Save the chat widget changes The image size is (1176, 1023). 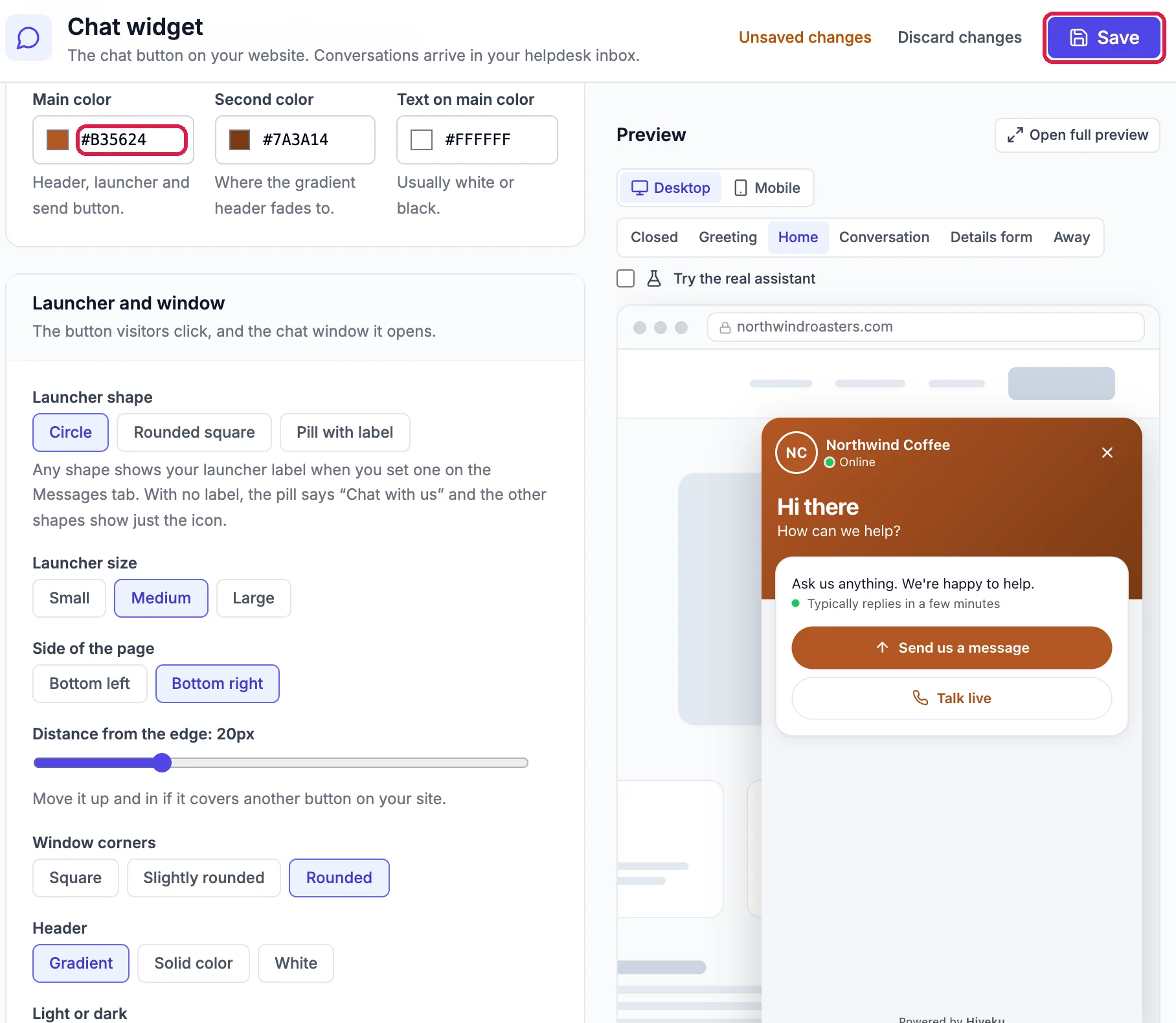[1104, 38]
